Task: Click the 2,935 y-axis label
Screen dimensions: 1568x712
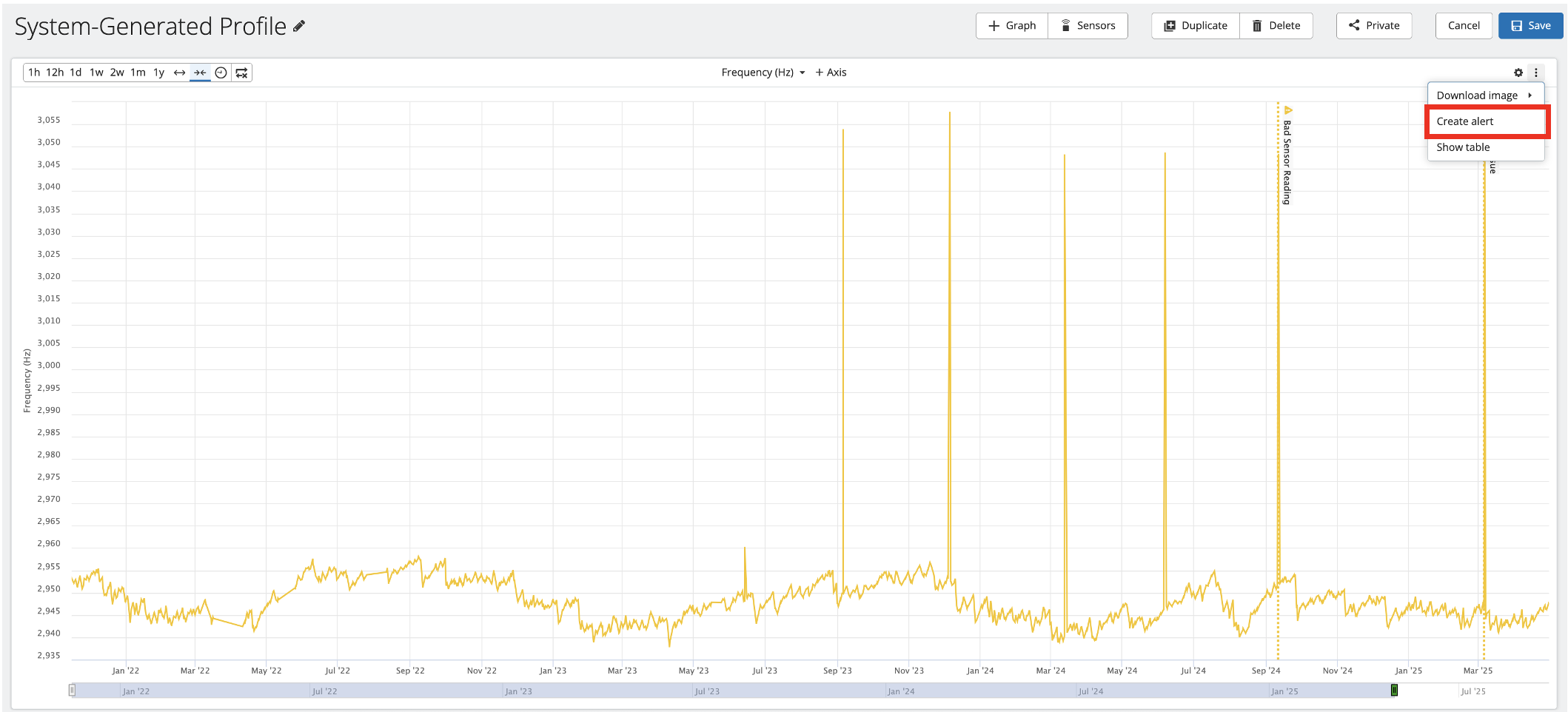Action: [49, 655]
